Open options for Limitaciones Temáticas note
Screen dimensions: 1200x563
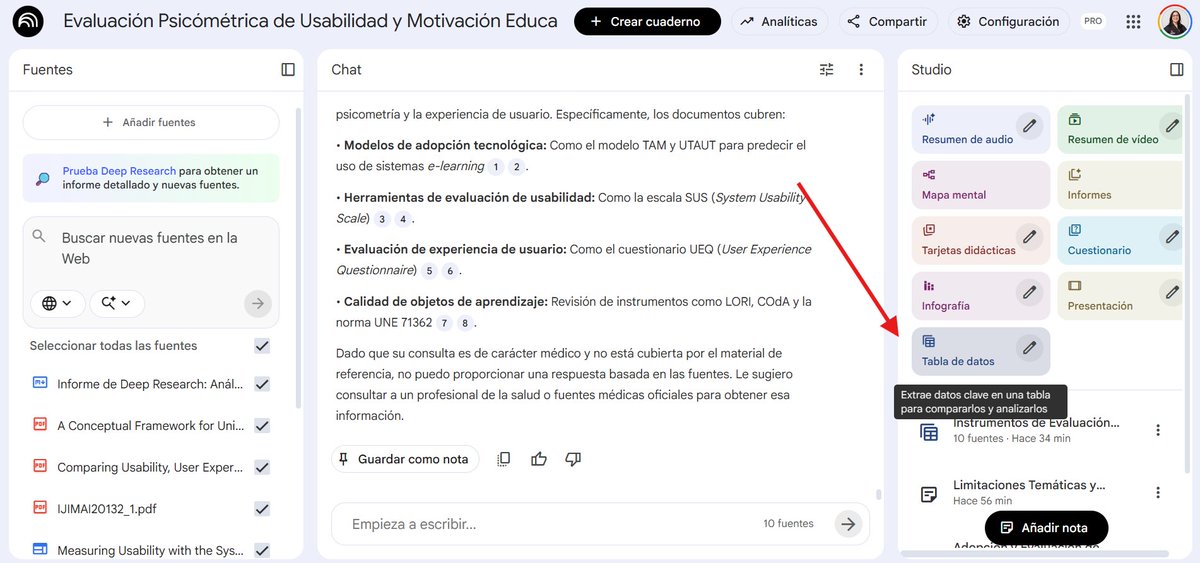(1158, 492)
